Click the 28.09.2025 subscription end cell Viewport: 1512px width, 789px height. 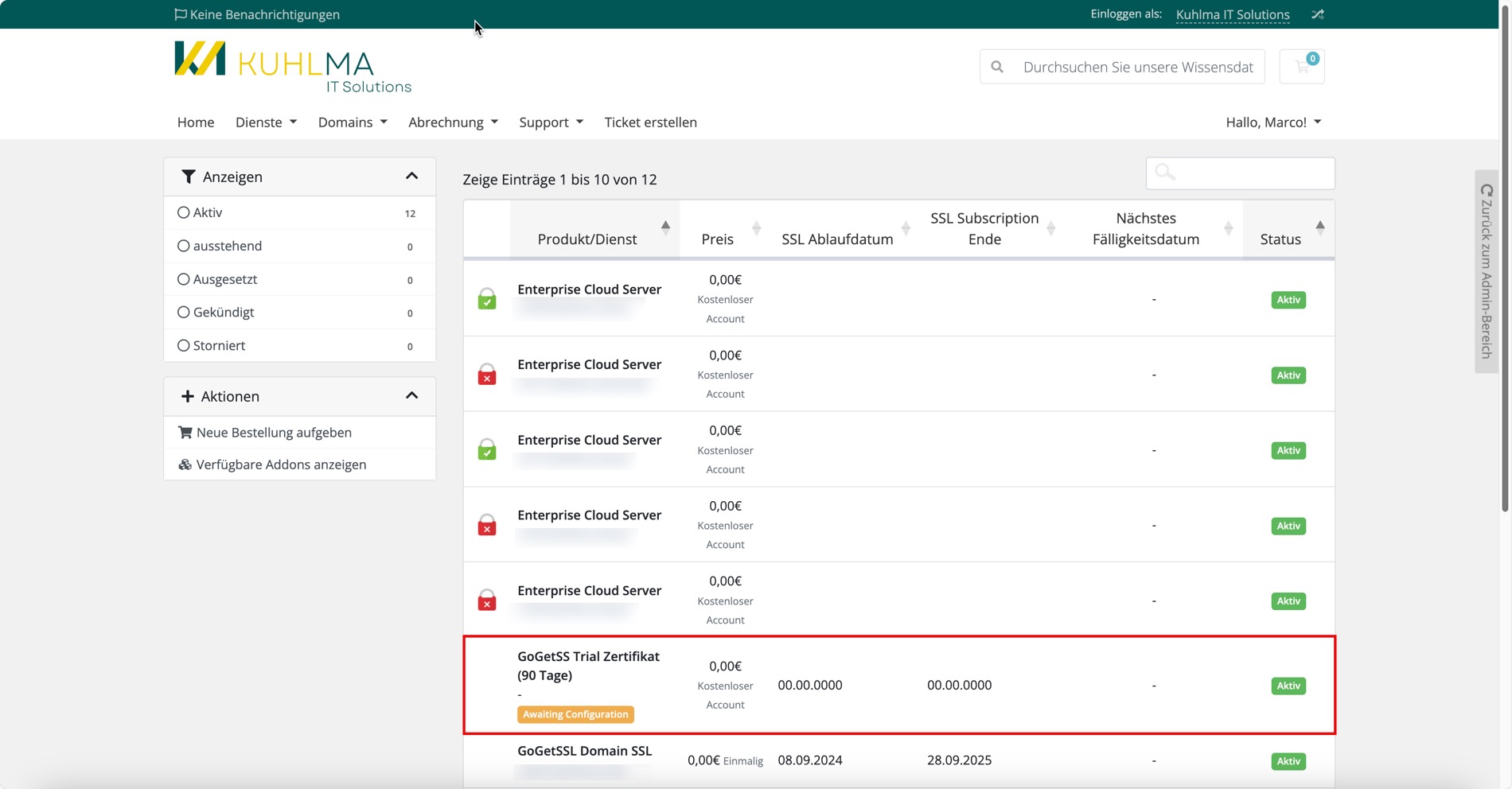coord(959,760)
